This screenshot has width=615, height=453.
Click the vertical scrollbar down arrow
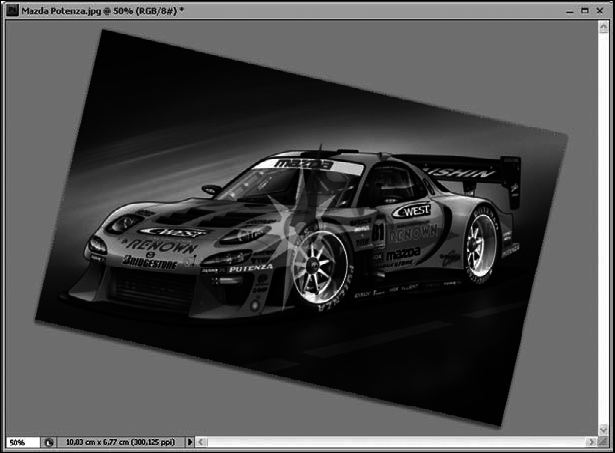click(x=603, y=429)
